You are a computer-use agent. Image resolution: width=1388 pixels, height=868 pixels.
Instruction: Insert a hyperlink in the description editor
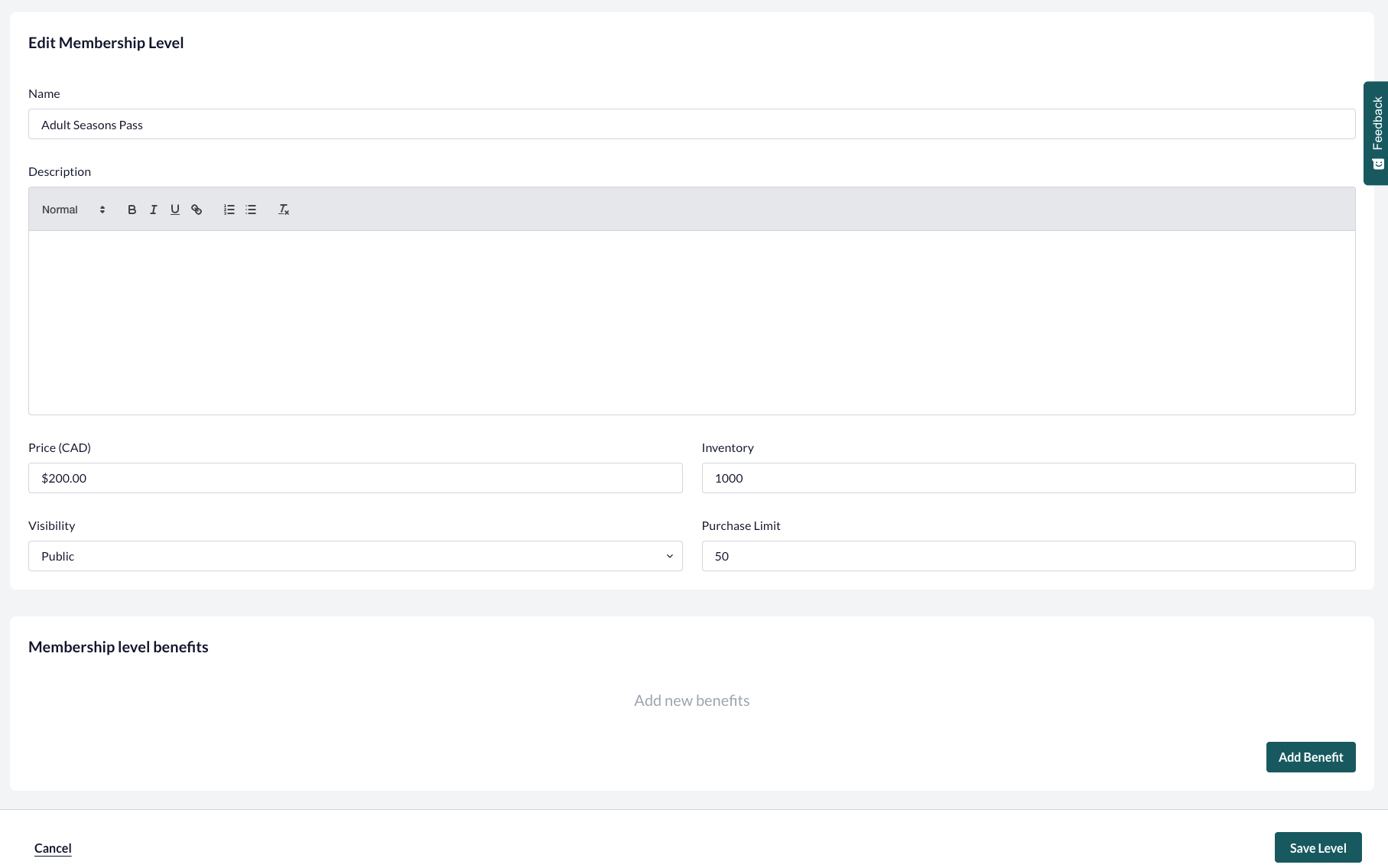pyautogui.click(x=197, y=209)
